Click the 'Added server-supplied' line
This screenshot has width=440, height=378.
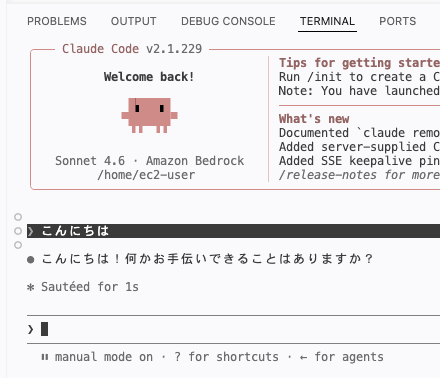[359, 147]
